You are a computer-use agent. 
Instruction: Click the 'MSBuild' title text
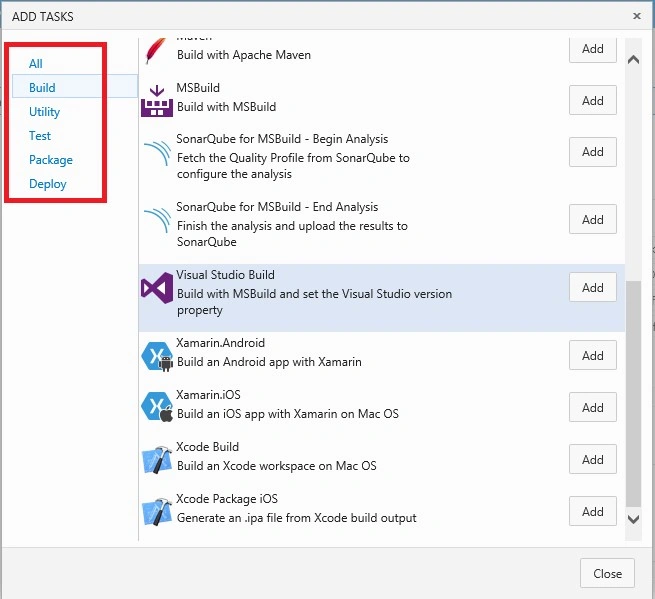198,88
